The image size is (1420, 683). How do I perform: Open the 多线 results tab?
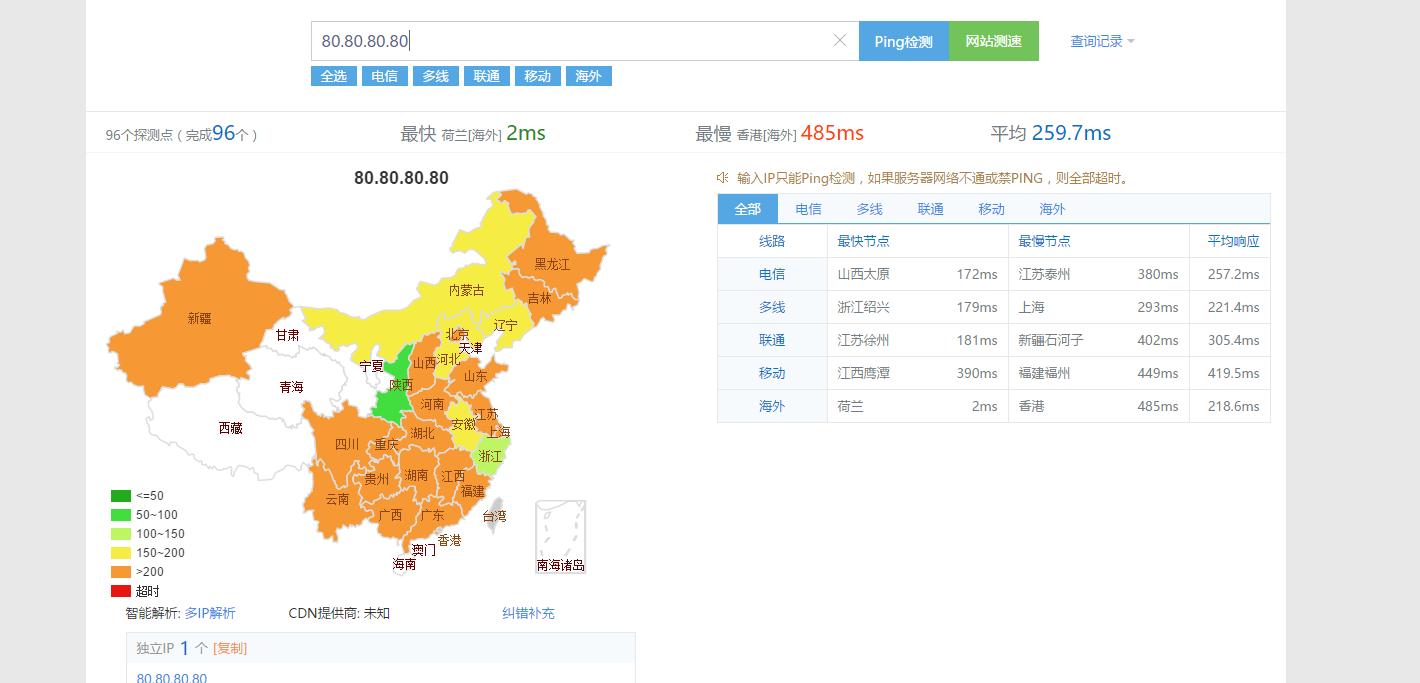[x=868, y=208]
